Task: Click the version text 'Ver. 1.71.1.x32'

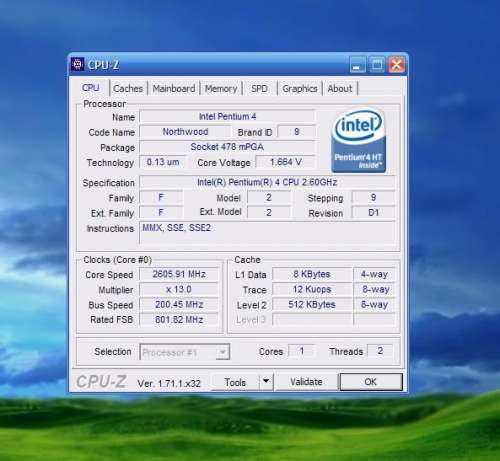Action: (169, 383)
